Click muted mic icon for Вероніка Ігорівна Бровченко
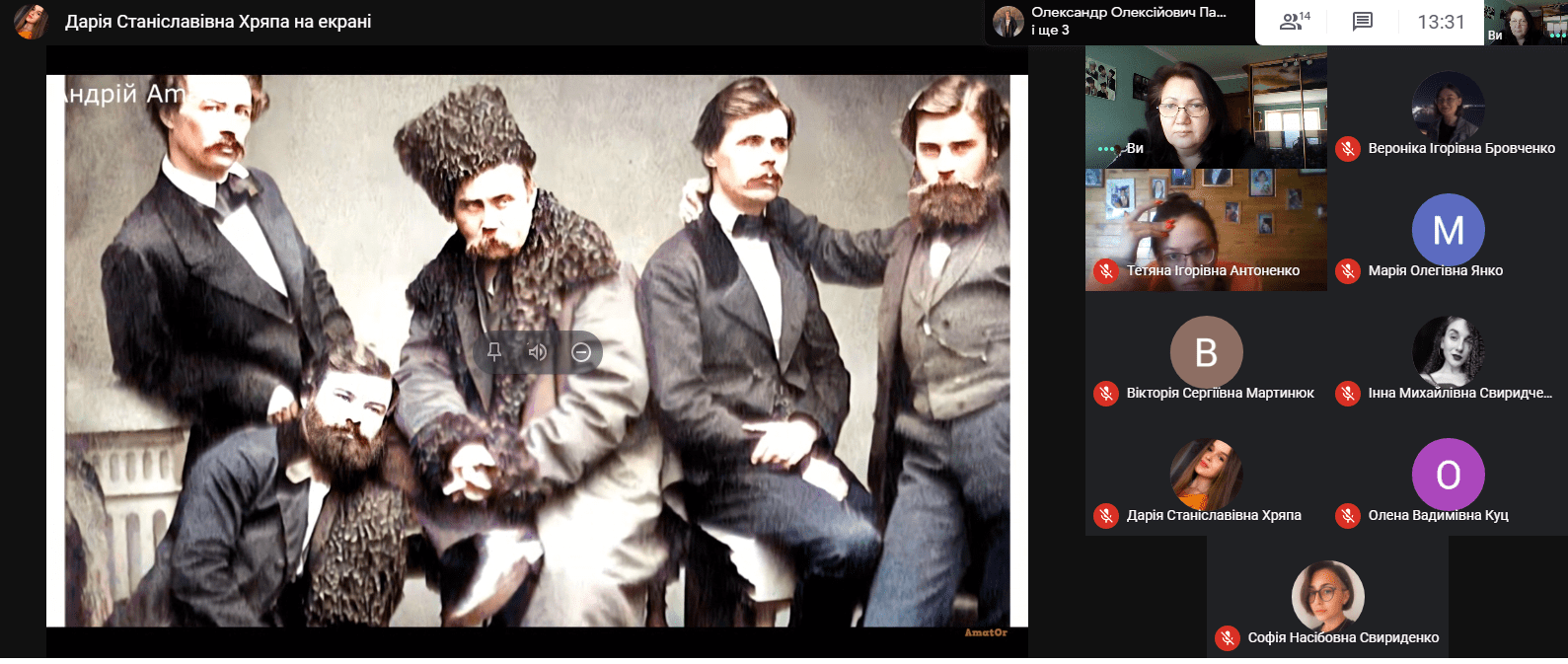 (x=1348, y=149)
